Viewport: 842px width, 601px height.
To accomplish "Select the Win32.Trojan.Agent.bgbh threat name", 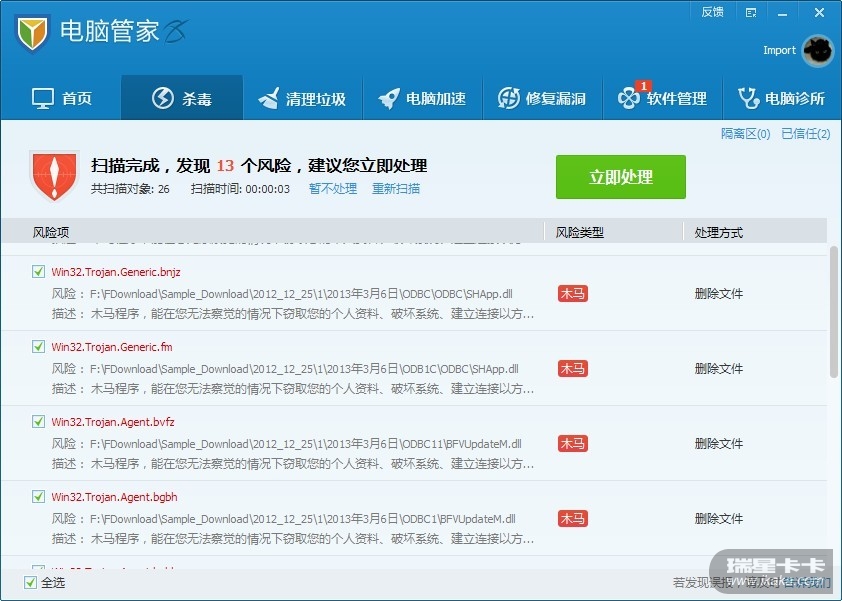I will point(114,498).
